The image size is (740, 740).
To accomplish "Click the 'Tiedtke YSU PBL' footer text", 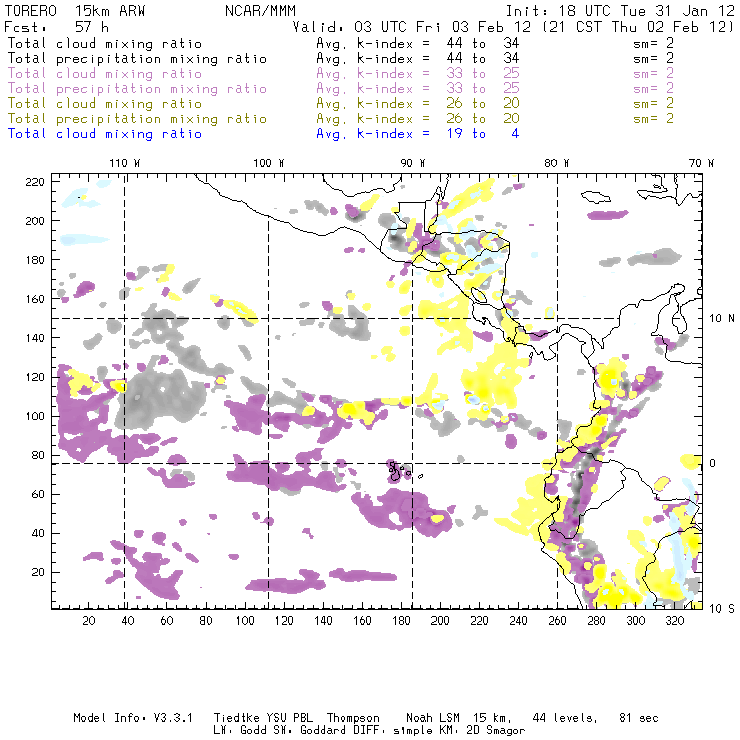I will pos(263,718).
